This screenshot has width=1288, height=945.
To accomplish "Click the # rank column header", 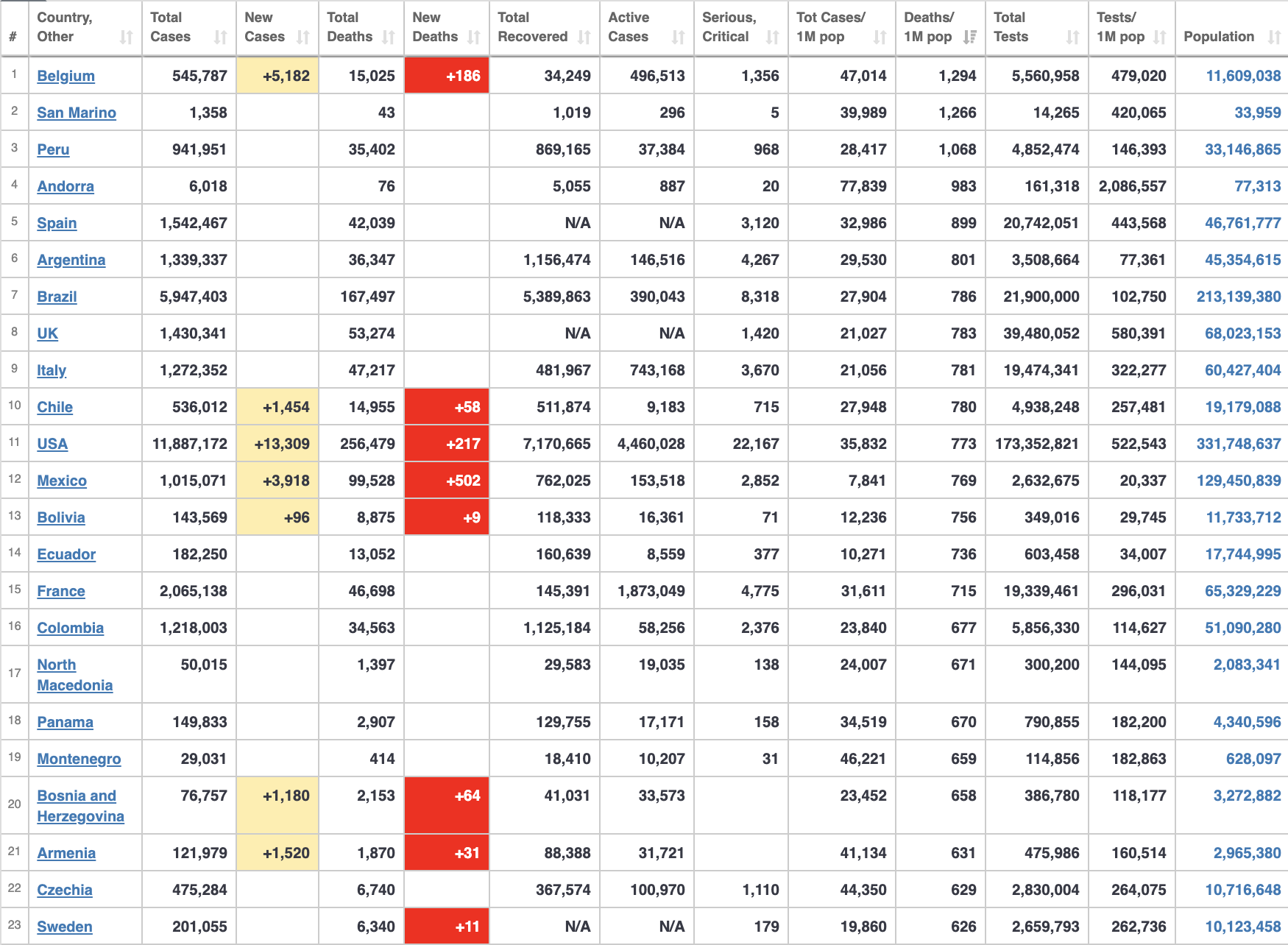I will (x=13, y=37).
